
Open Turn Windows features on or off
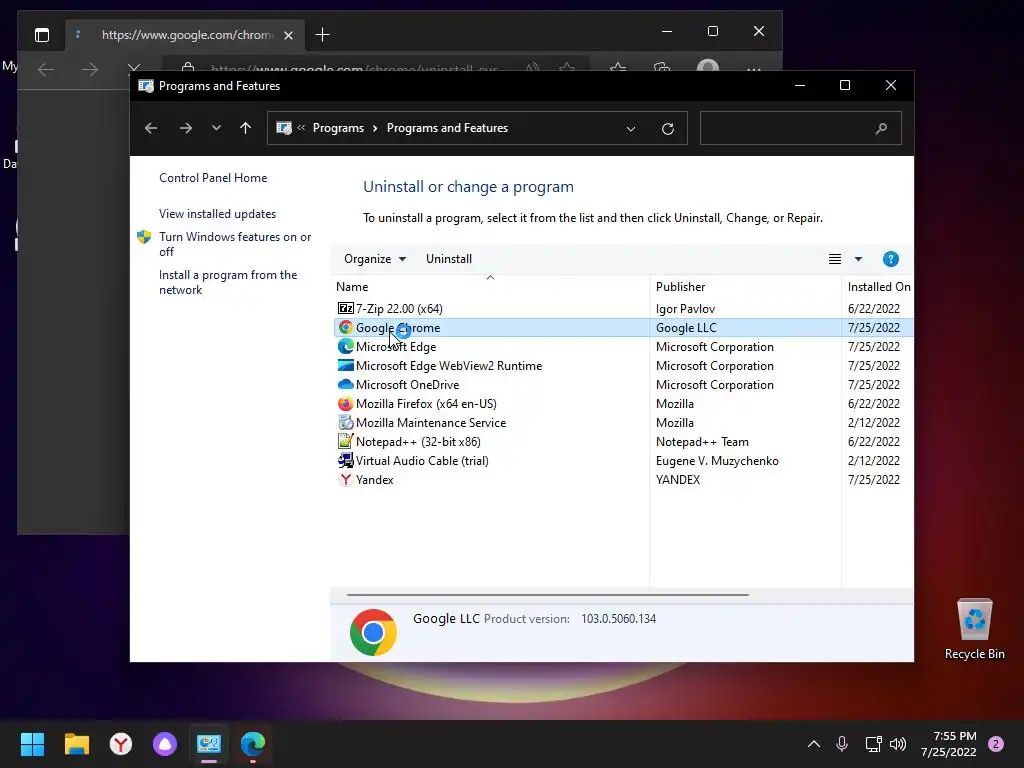click(234, 244)
